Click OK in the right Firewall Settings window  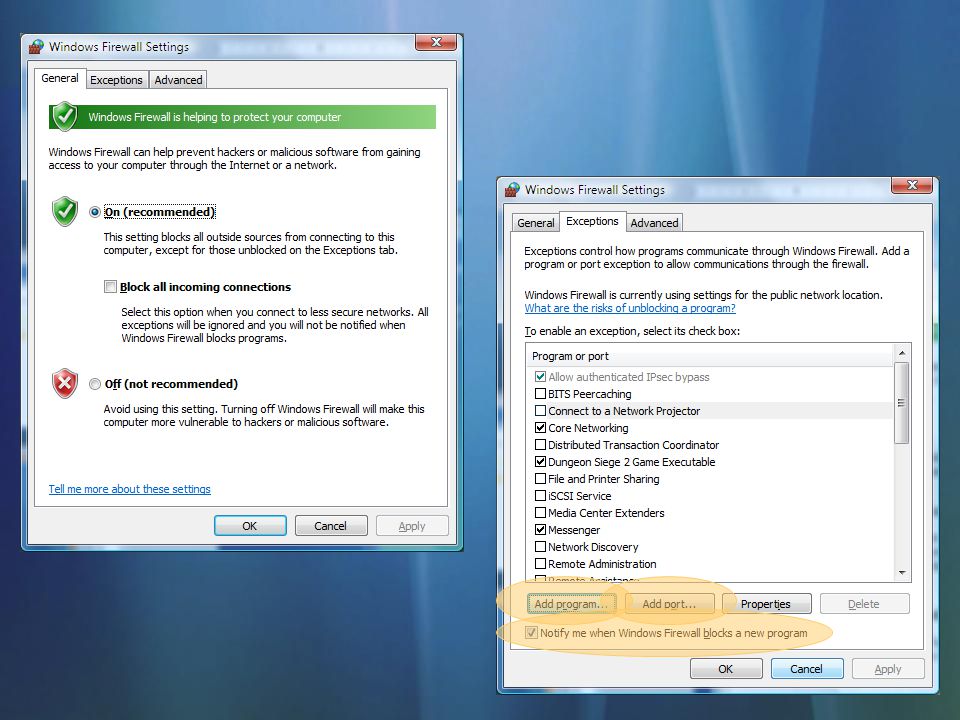click(726, 669)
